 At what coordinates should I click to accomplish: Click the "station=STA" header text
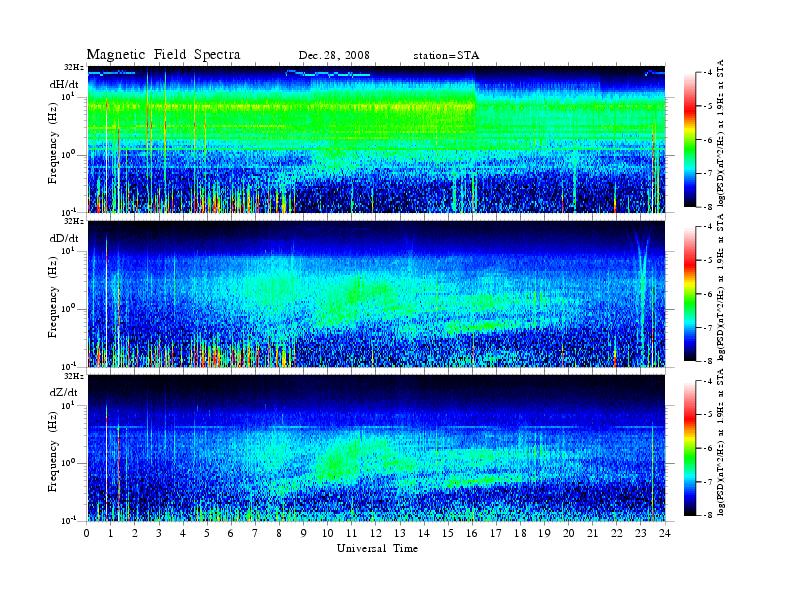tap(446, 56)
